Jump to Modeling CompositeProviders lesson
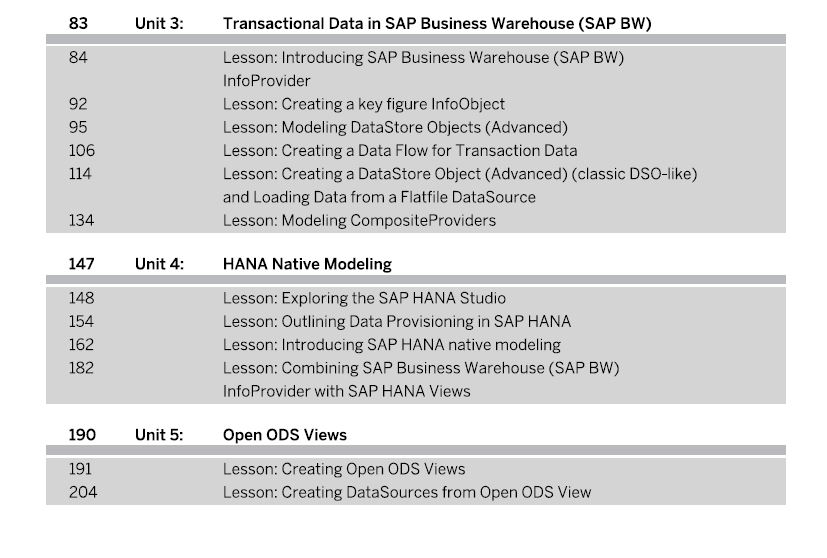Screen dimensions: 827x558 coord(359,220)
